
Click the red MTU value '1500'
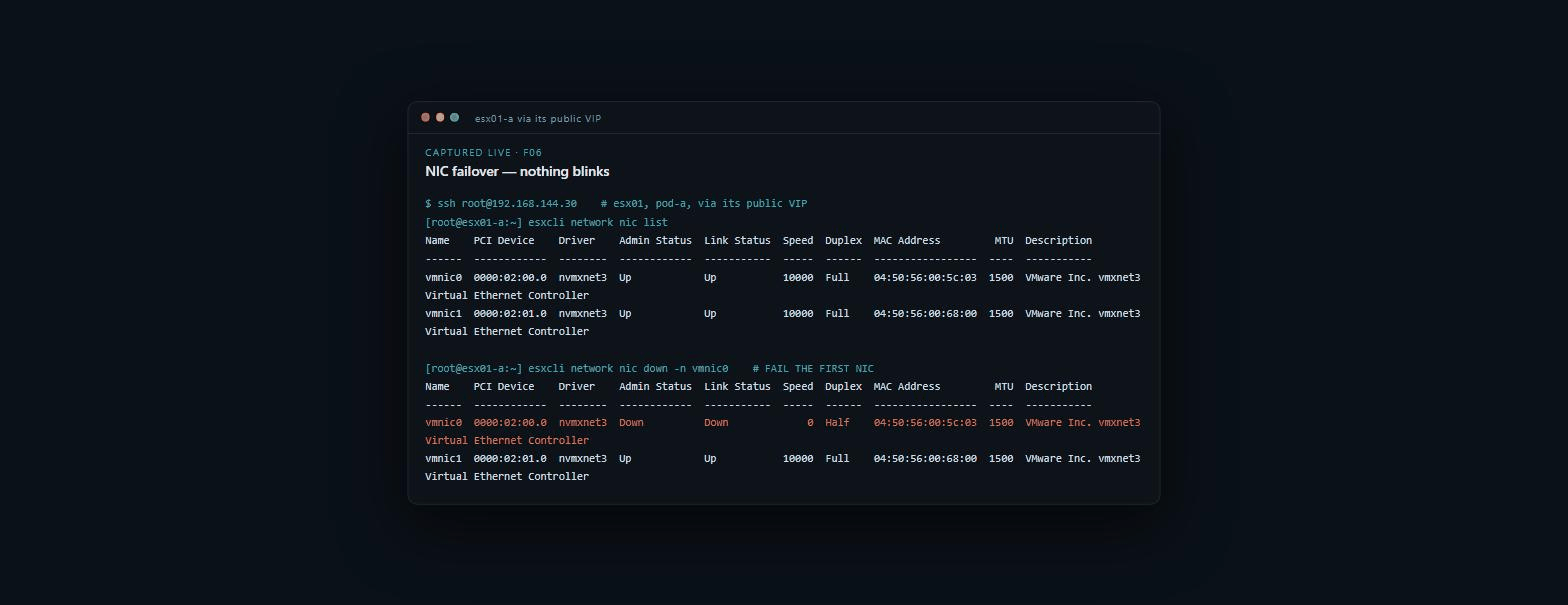pos(1001,422)
